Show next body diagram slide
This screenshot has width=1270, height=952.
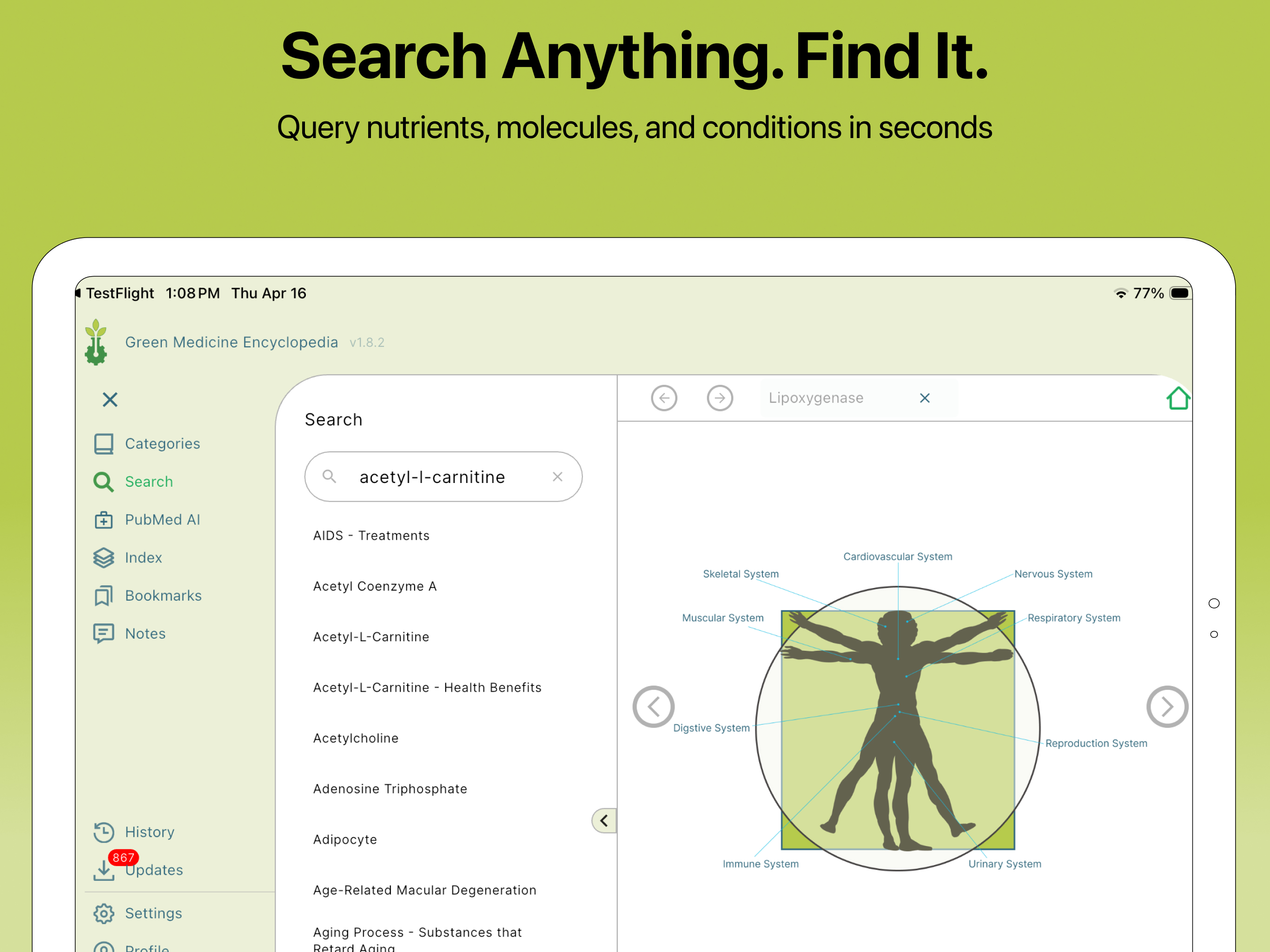coord(1167,707)
